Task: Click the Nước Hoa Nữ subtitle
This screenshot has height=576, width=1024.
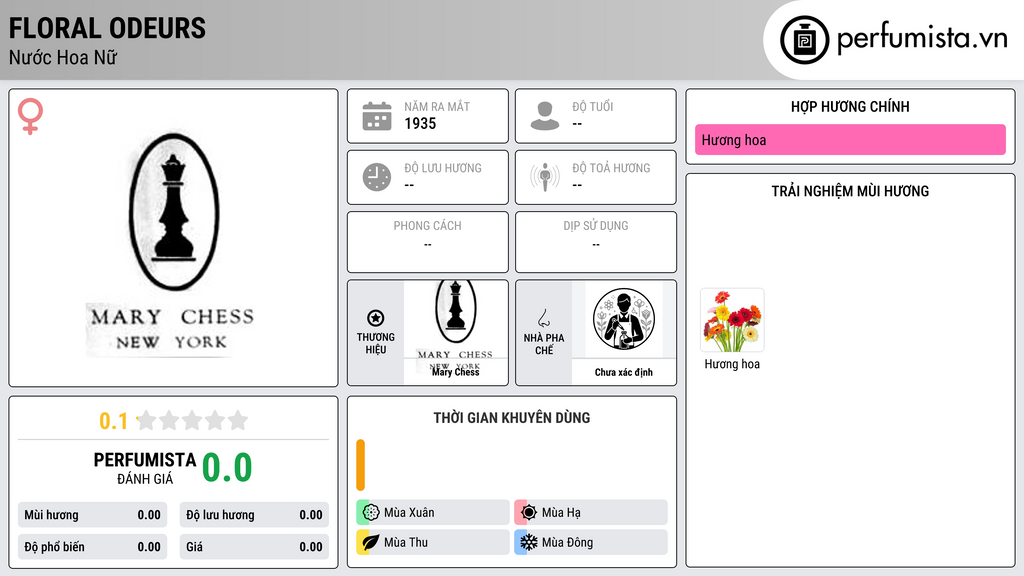Action: tap(63, 57)
